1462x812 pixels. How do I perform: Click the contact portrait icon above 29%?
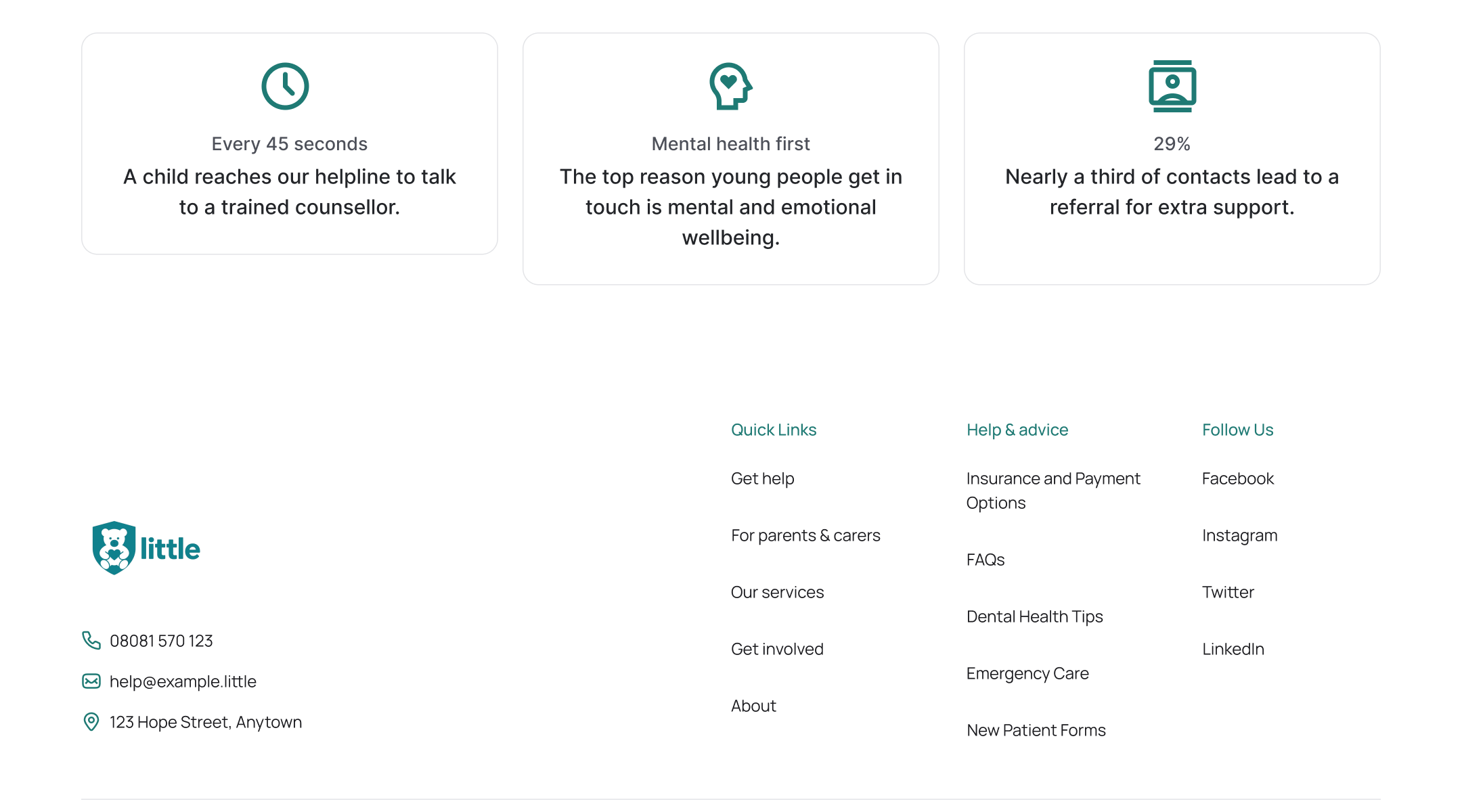click(1172, 87)
